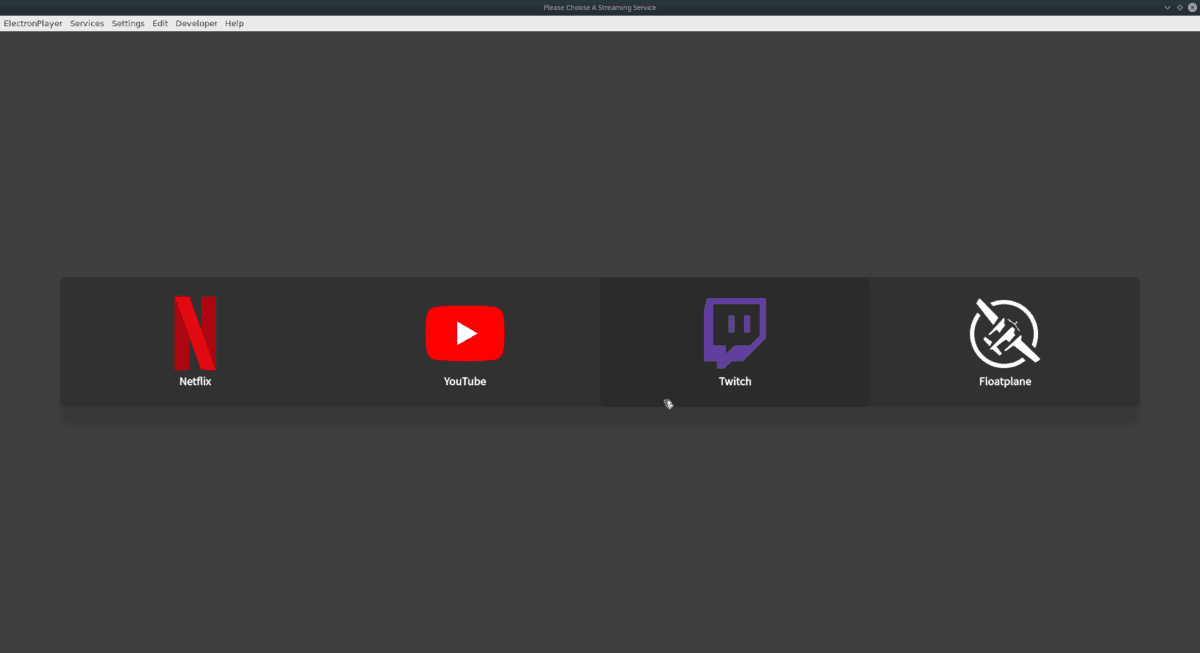Select the YouTube service tile
The height and width of the screenshot is (653, 1200).
click(x=465, y=341)
